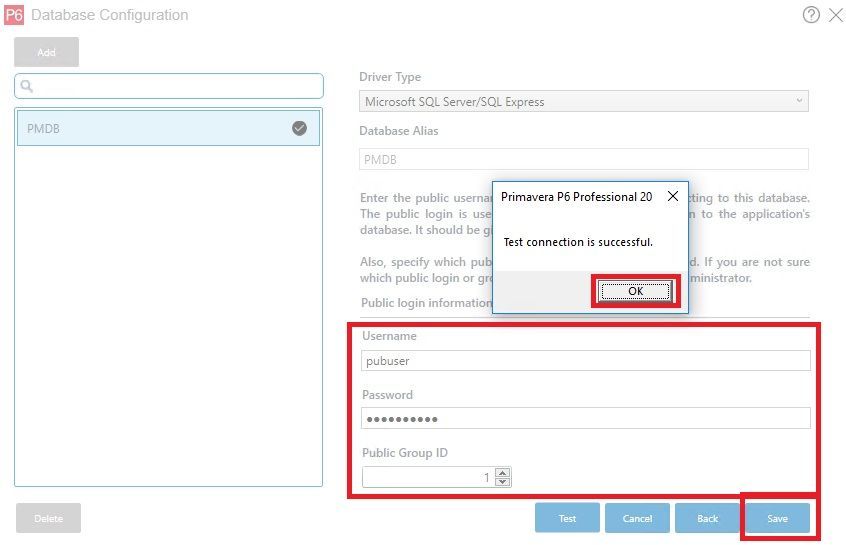The width and height of the screenshot is (846, 545).
Task: Click into the Password field
Action: coord(586,418)
